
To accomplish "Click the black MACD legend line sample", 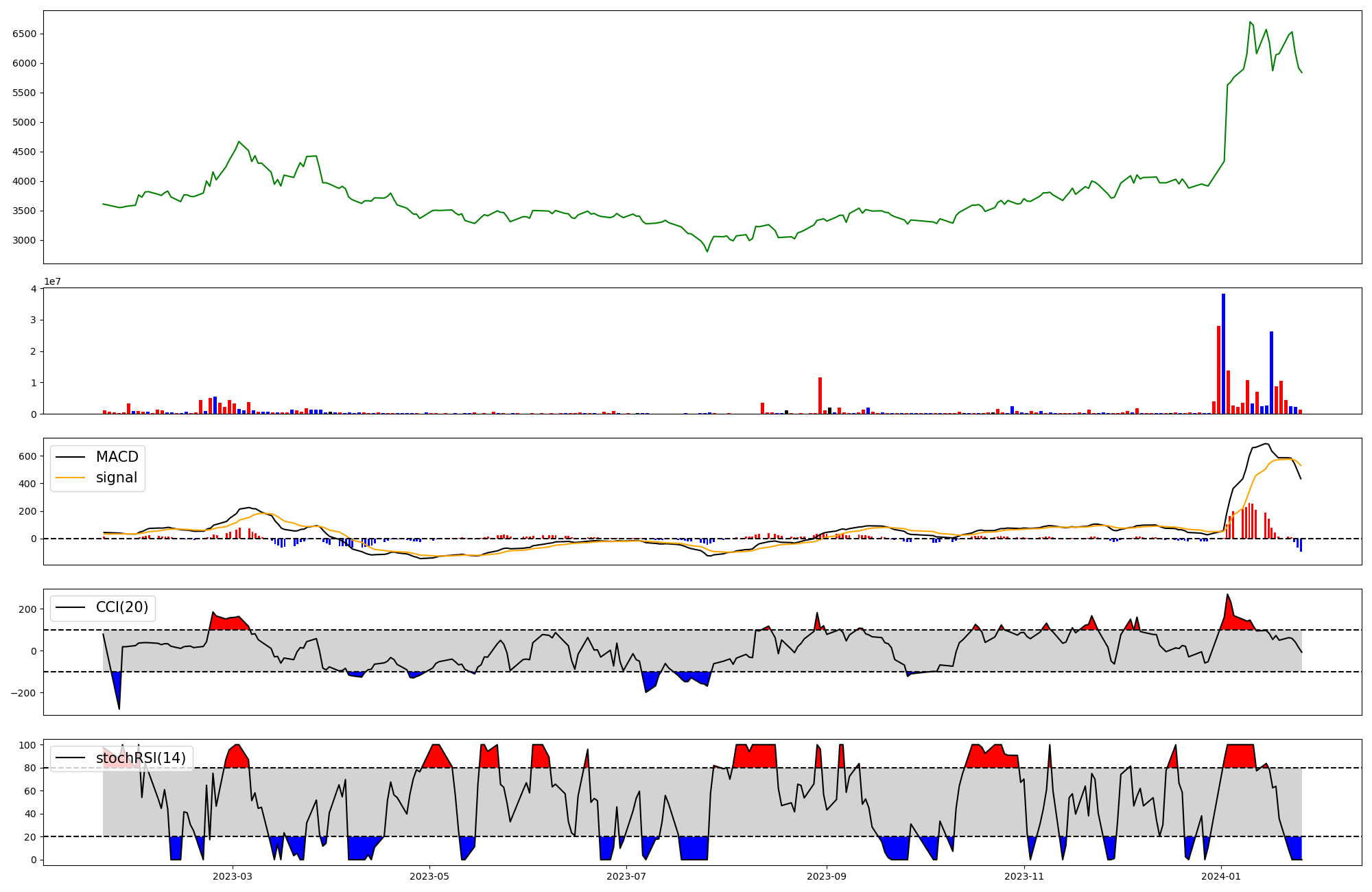I will pos(70,457).
